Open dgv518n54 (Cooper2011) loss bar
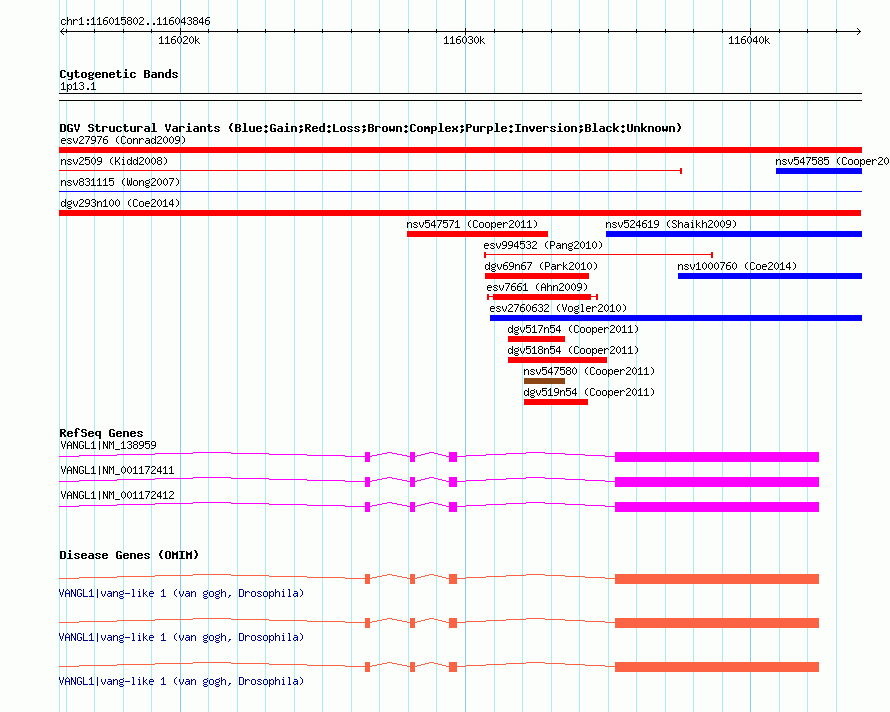 click(557, 360)
